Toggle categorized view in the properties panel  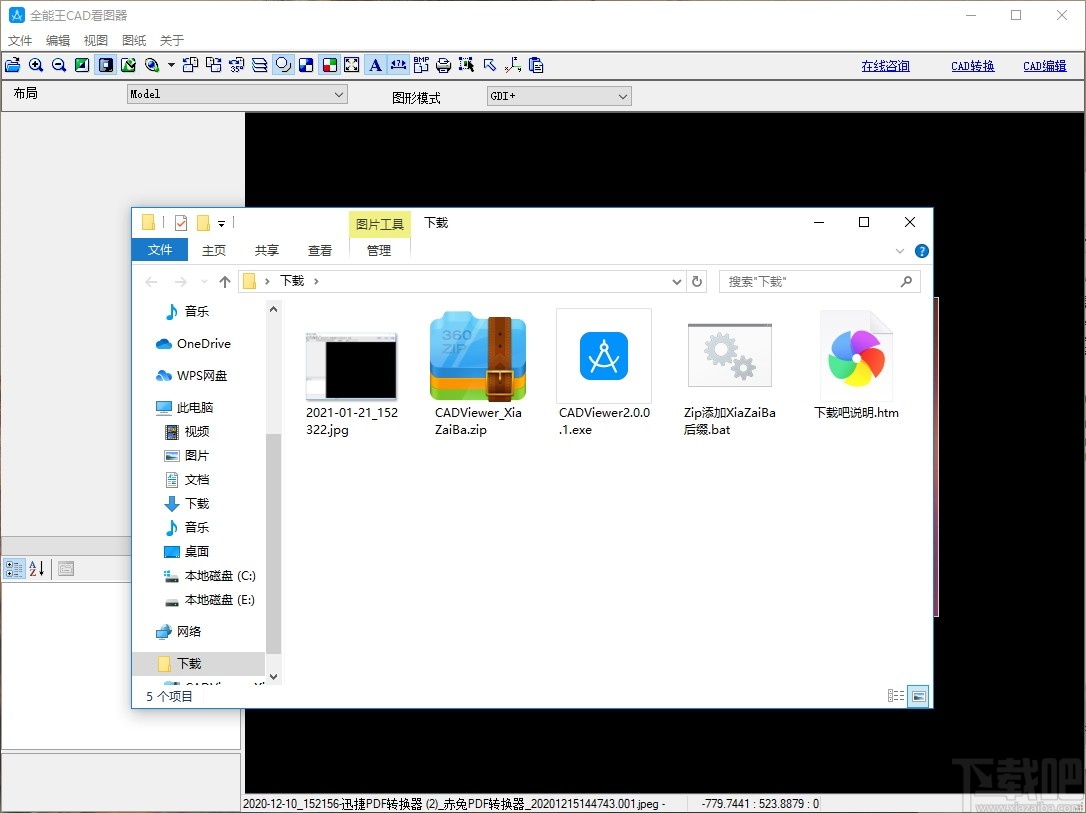pos(14,569)
